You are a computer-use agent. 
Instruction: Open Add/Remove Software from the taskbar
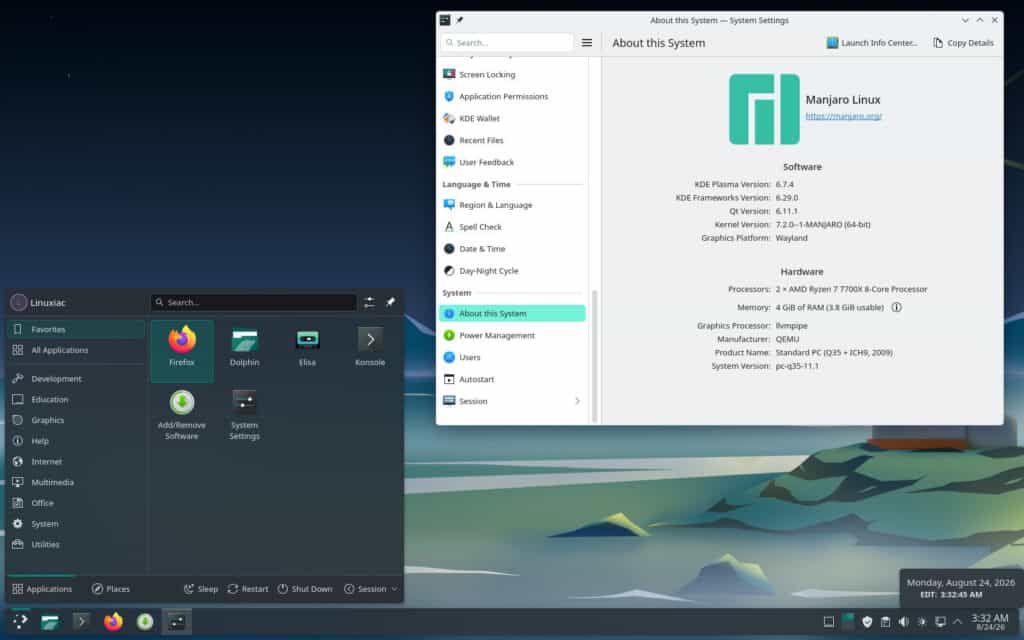[144, 622]
